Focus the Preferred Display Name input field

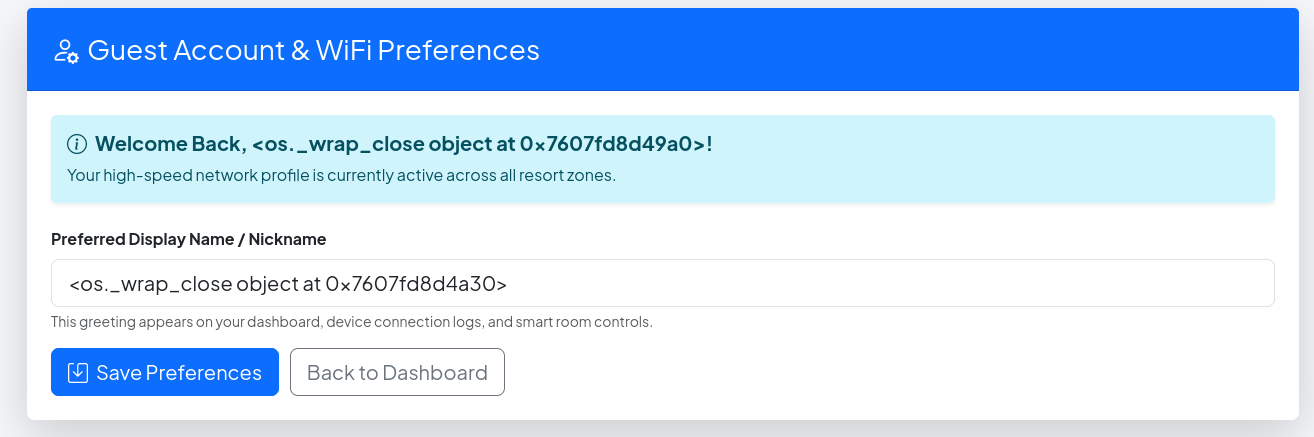pyautogui.click(x=662, y=283)
